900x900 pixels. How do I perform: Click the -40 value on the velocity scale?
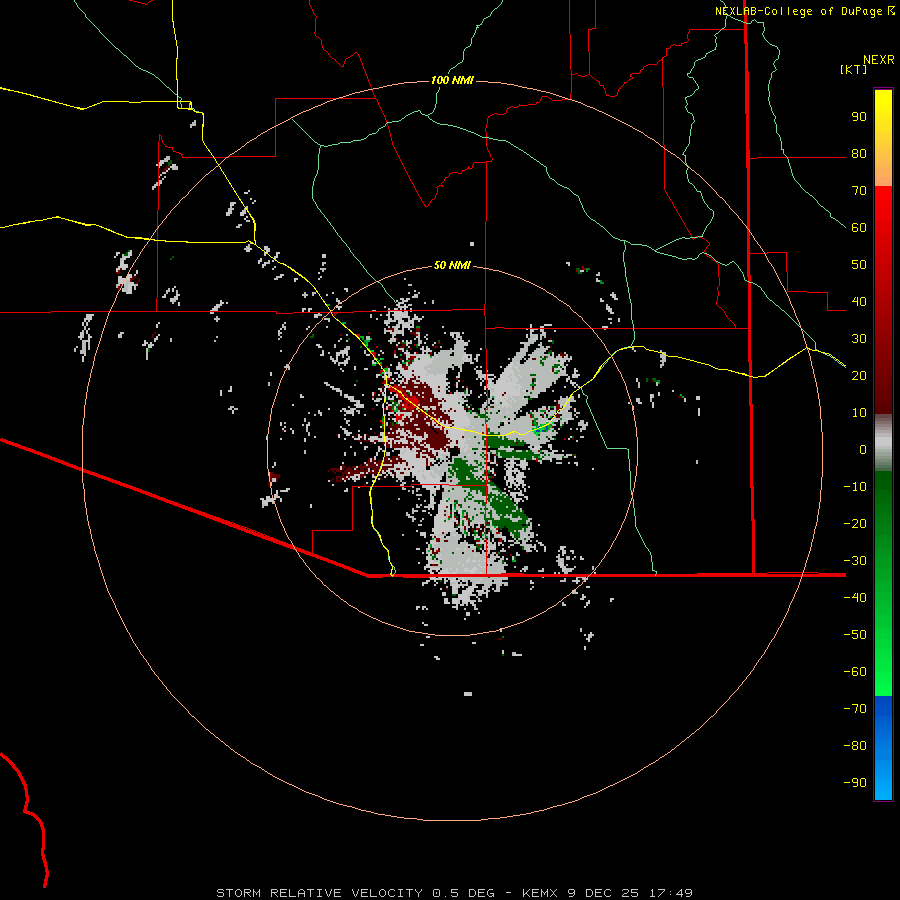(x=855, y=598)
